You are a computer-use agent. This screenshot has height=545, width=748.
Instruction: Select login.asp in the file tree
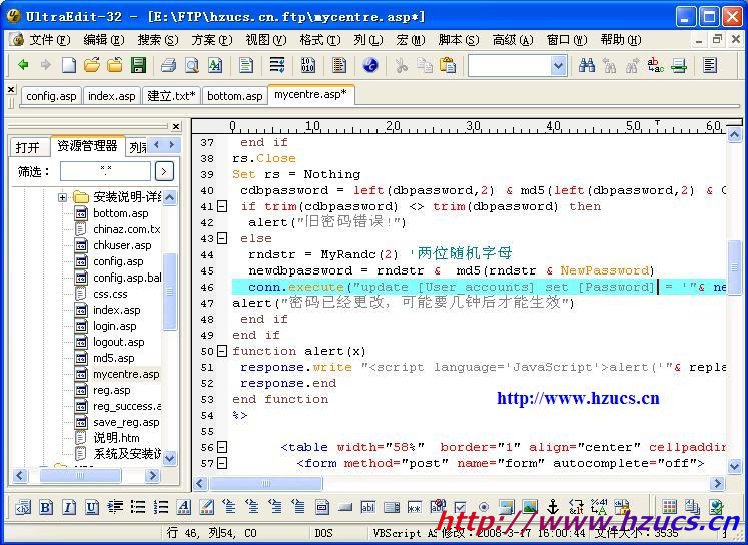114,326
